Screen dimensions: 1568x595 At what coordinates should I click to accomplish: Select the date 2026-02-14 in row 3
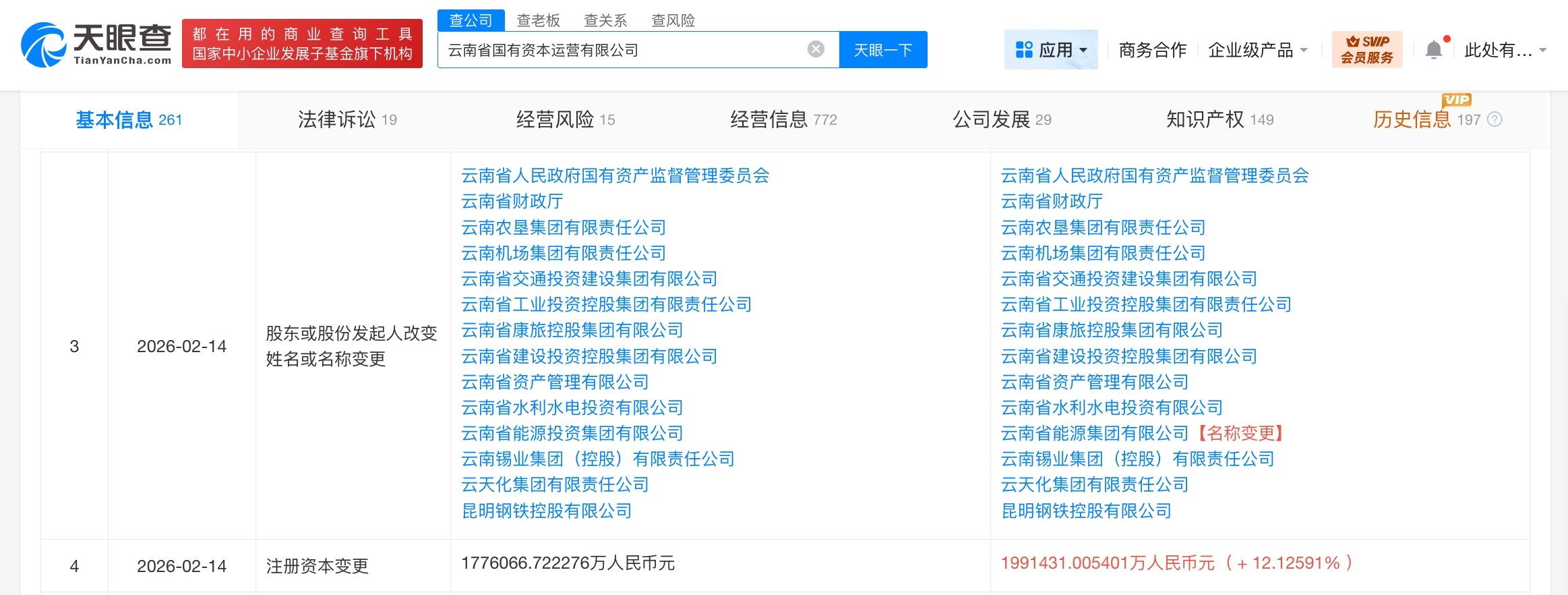point(182,346)
